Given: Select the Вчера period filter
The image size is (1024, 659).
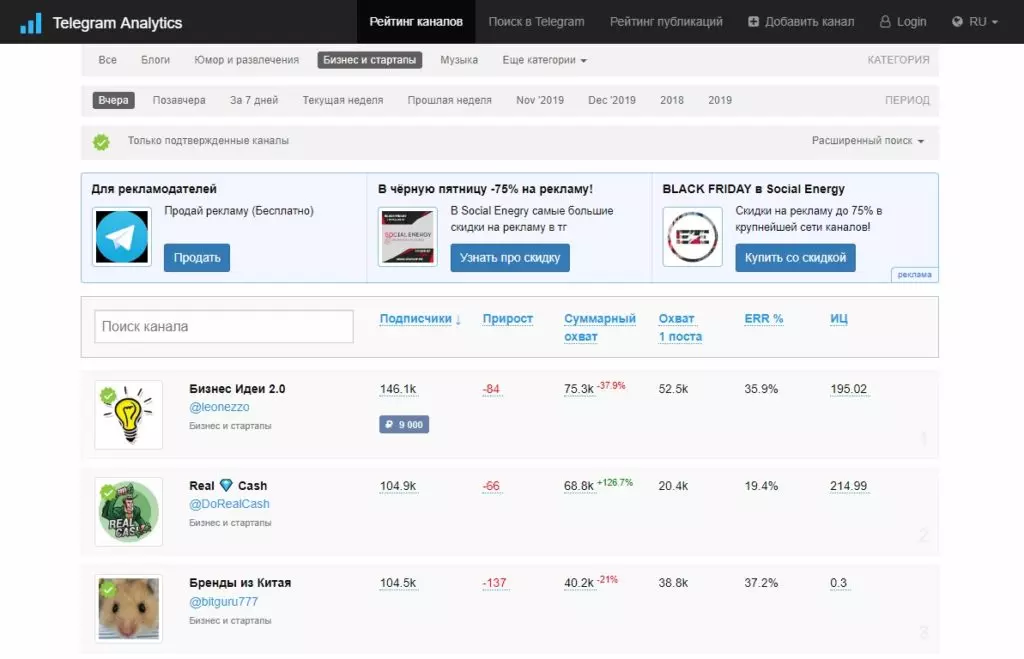Looking at the screenshot, I should [x=113, y=100].
